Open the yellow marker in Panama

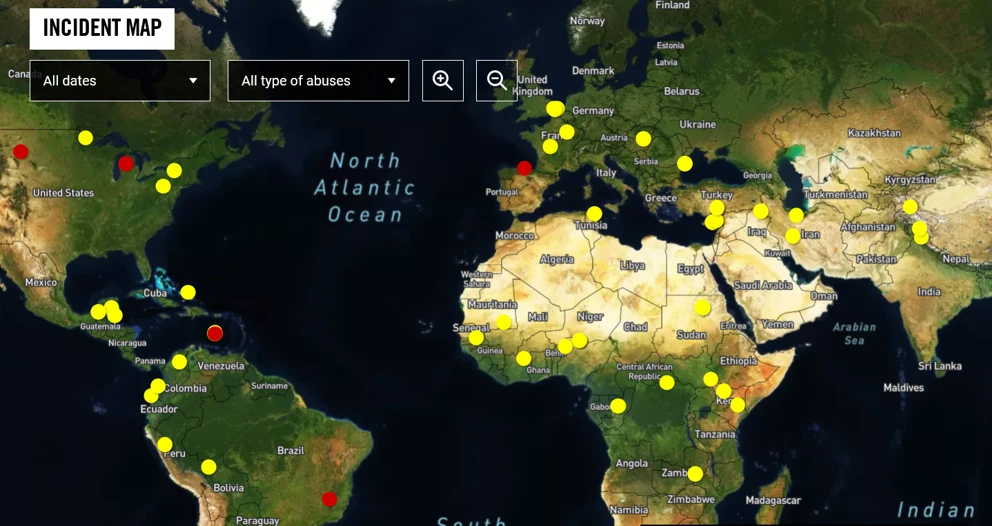click(x=179, y=362)
